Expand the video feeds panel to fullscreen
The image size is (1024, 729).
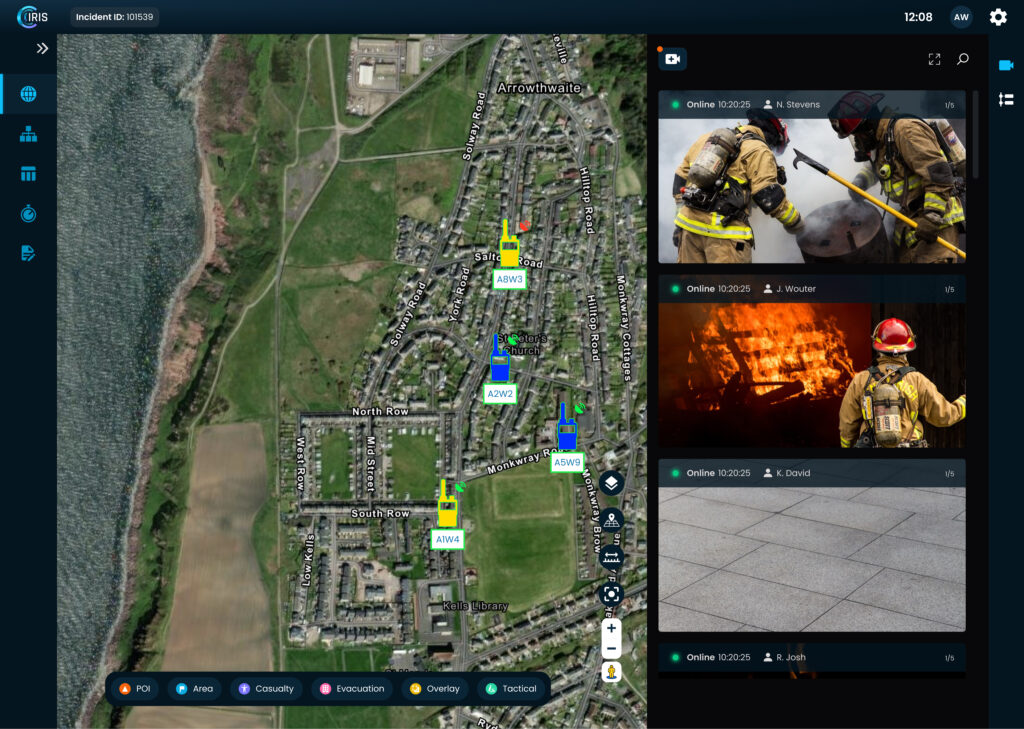click(x=934, y=60)
